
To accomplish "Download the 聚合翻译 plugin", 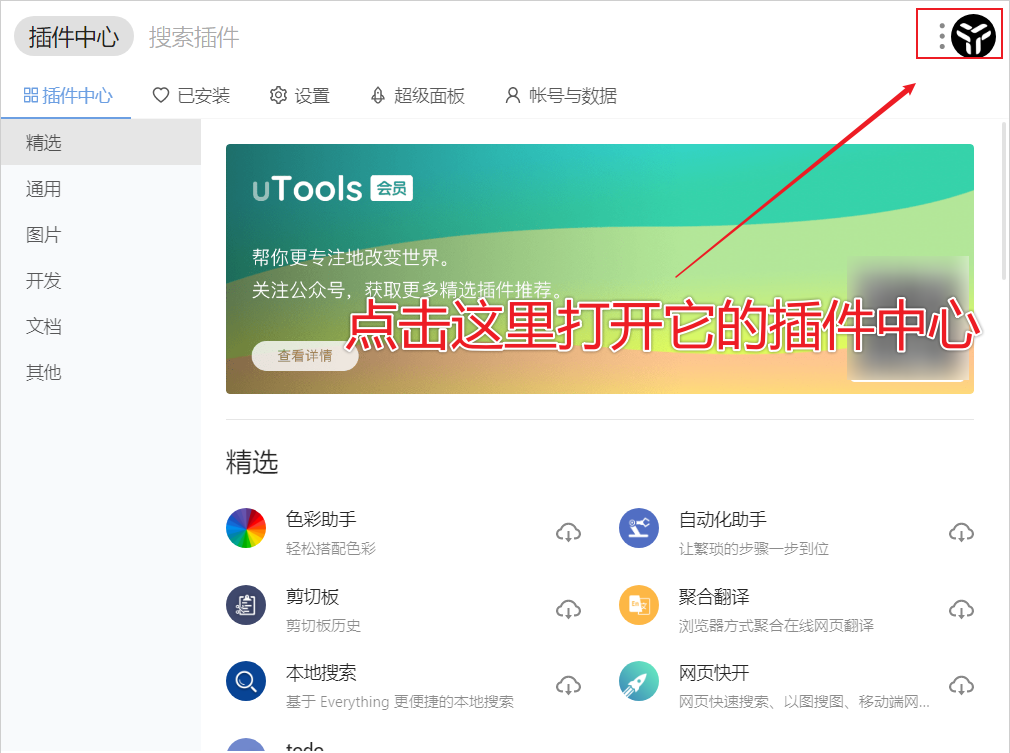I will [961, 609].
